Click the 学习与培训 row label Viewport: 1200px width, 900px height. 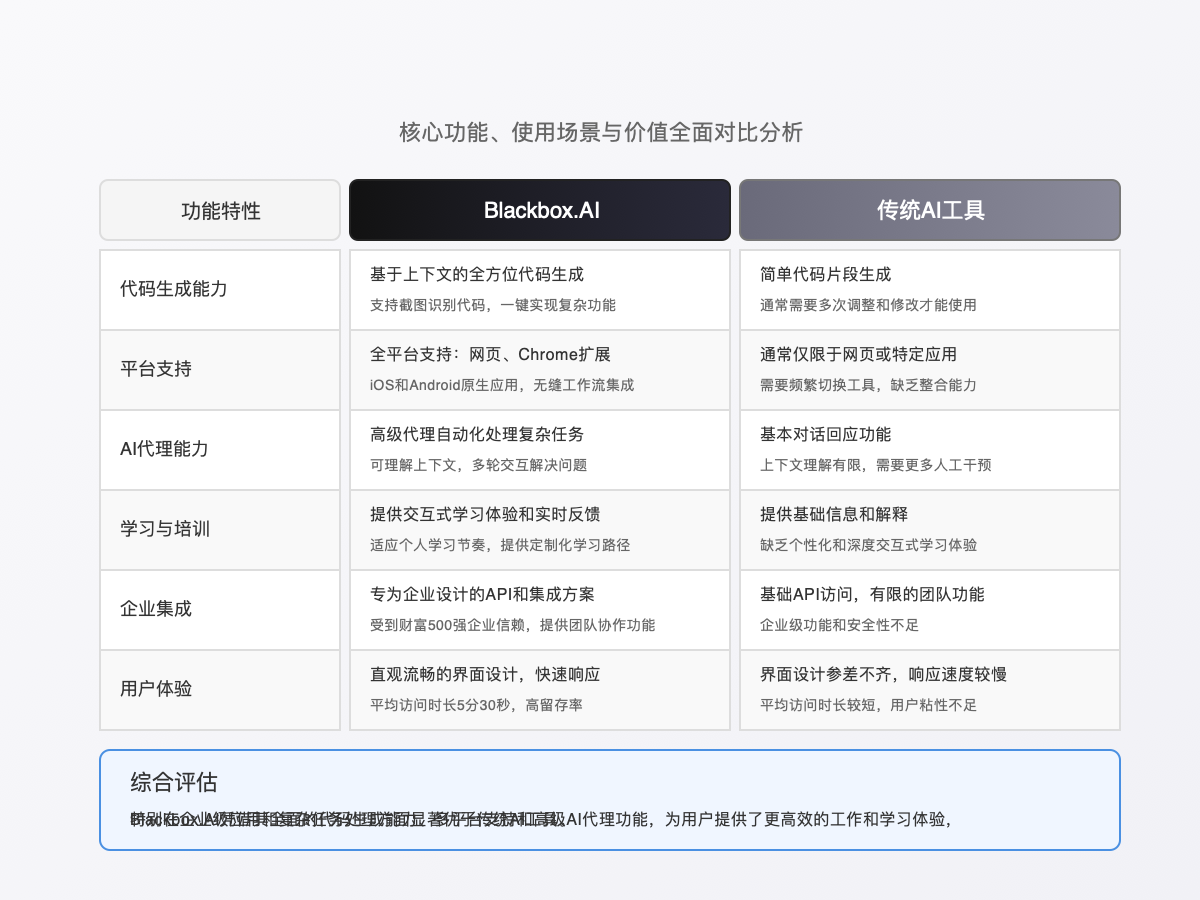click(165, 529)
